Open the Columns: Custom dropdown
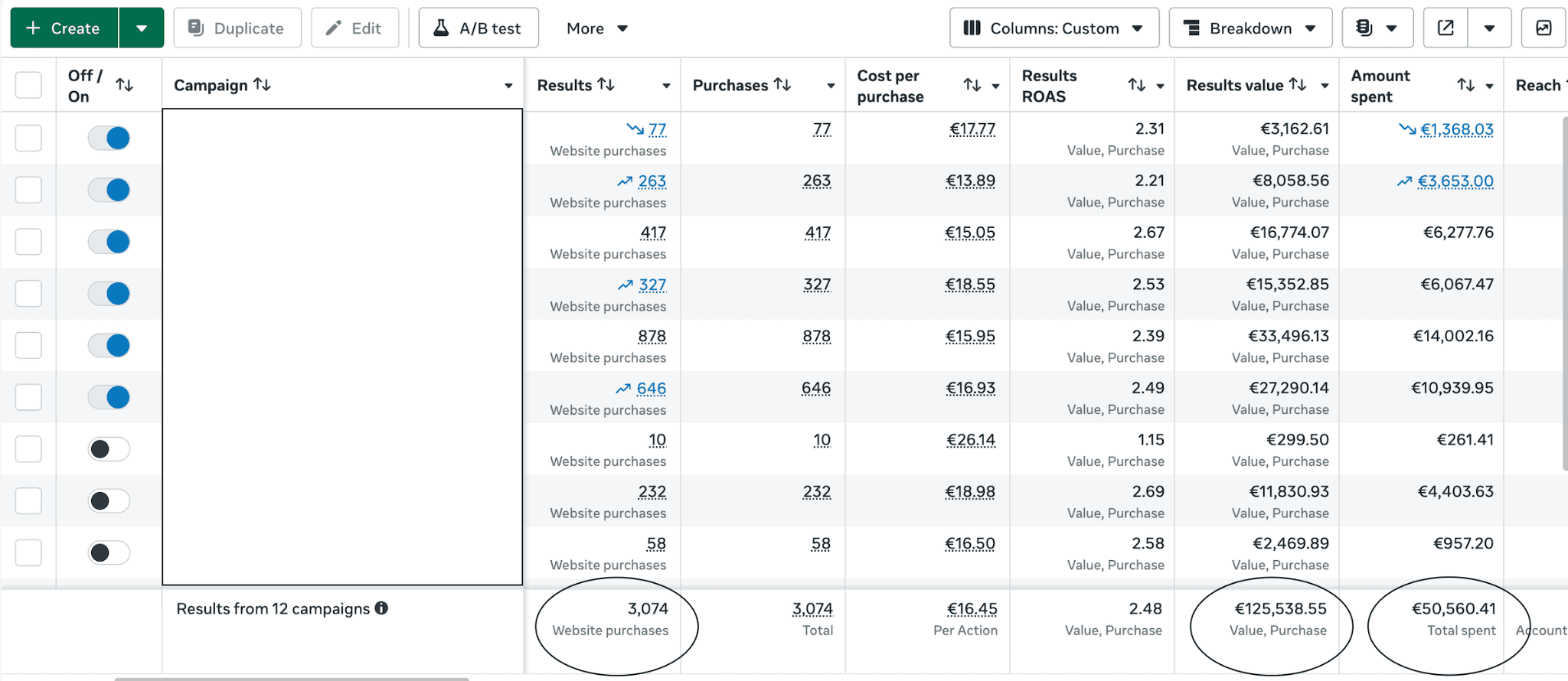Screen dimensions: 1568x681 tap(1054, 28)
